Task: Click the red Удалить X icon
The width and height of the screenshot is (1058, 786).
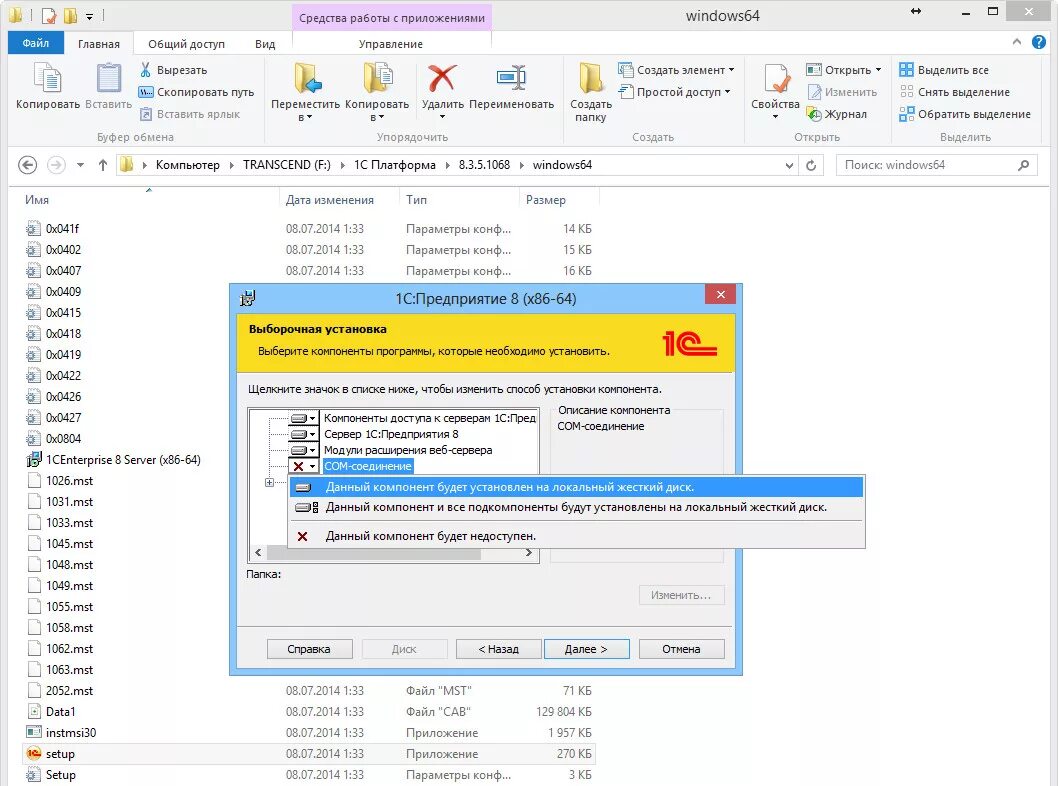Action: [442, 78]
